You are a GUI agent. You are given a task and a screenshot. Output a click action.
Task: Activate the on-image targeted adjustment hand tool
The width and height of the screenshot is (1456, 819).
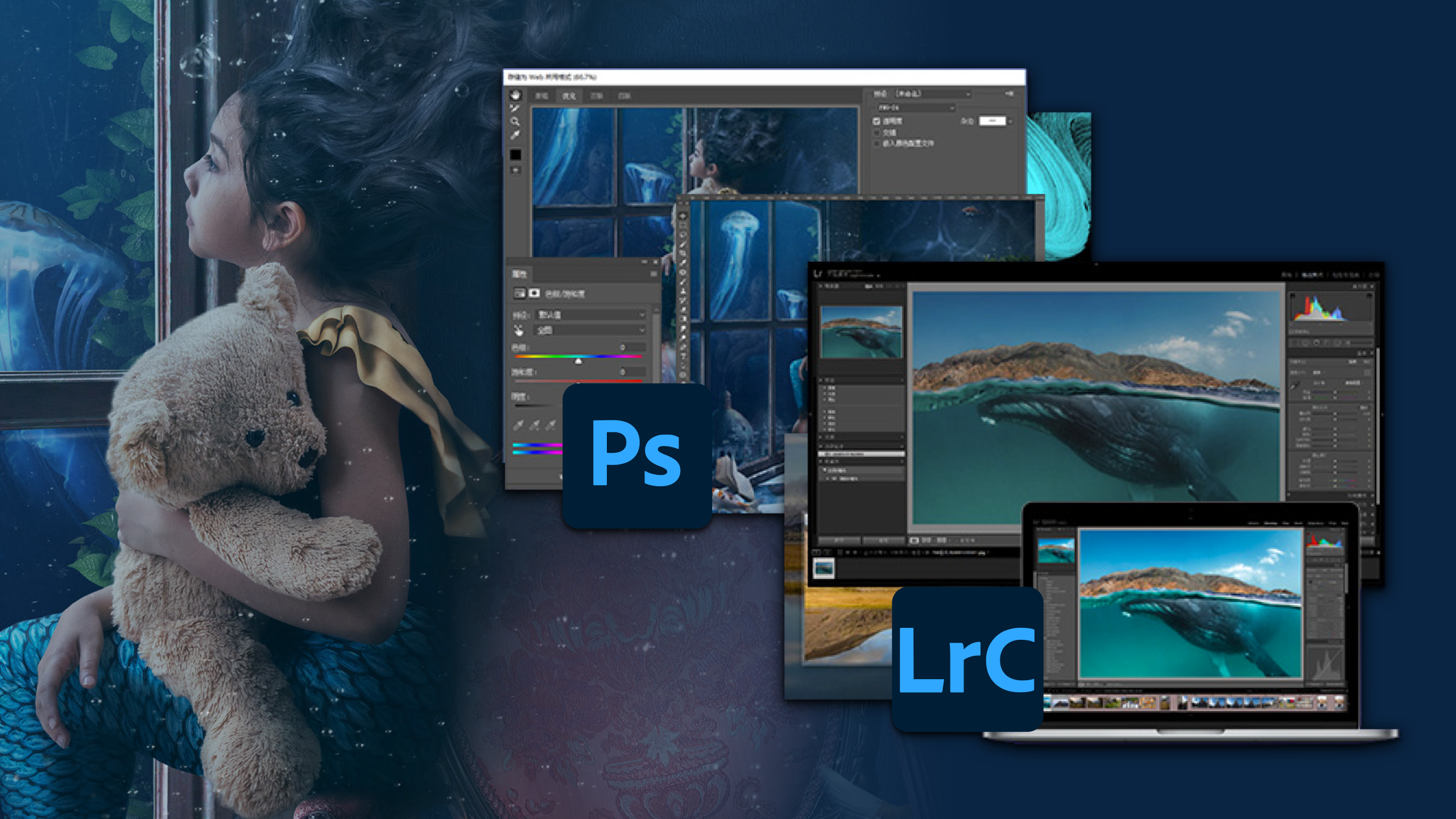click(518, 330)
